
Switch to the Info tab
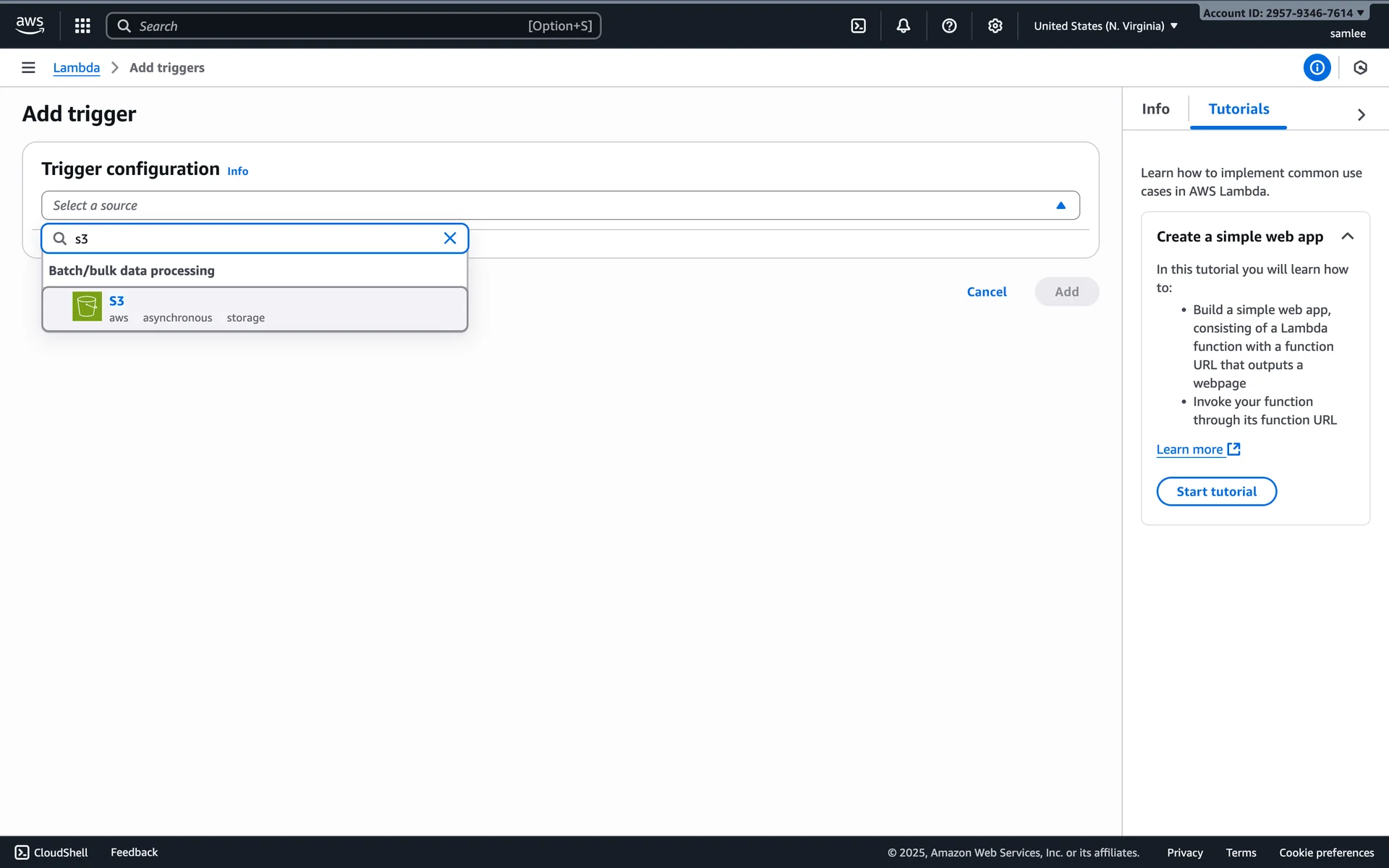1155,109
